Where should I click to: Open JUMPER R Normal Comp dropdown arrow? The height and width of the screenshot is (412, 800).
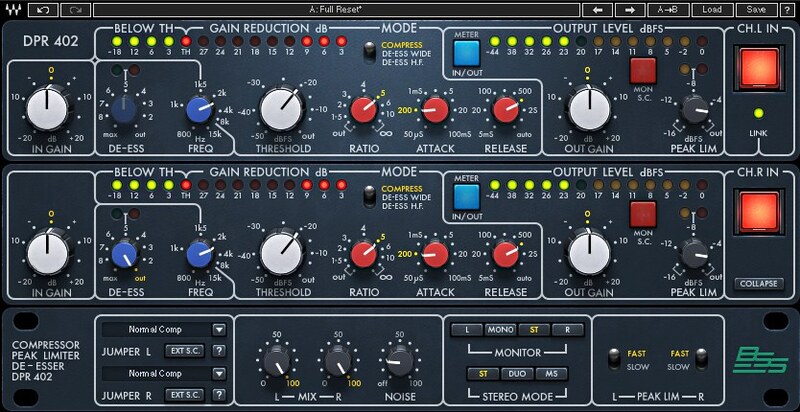[219, 374]
